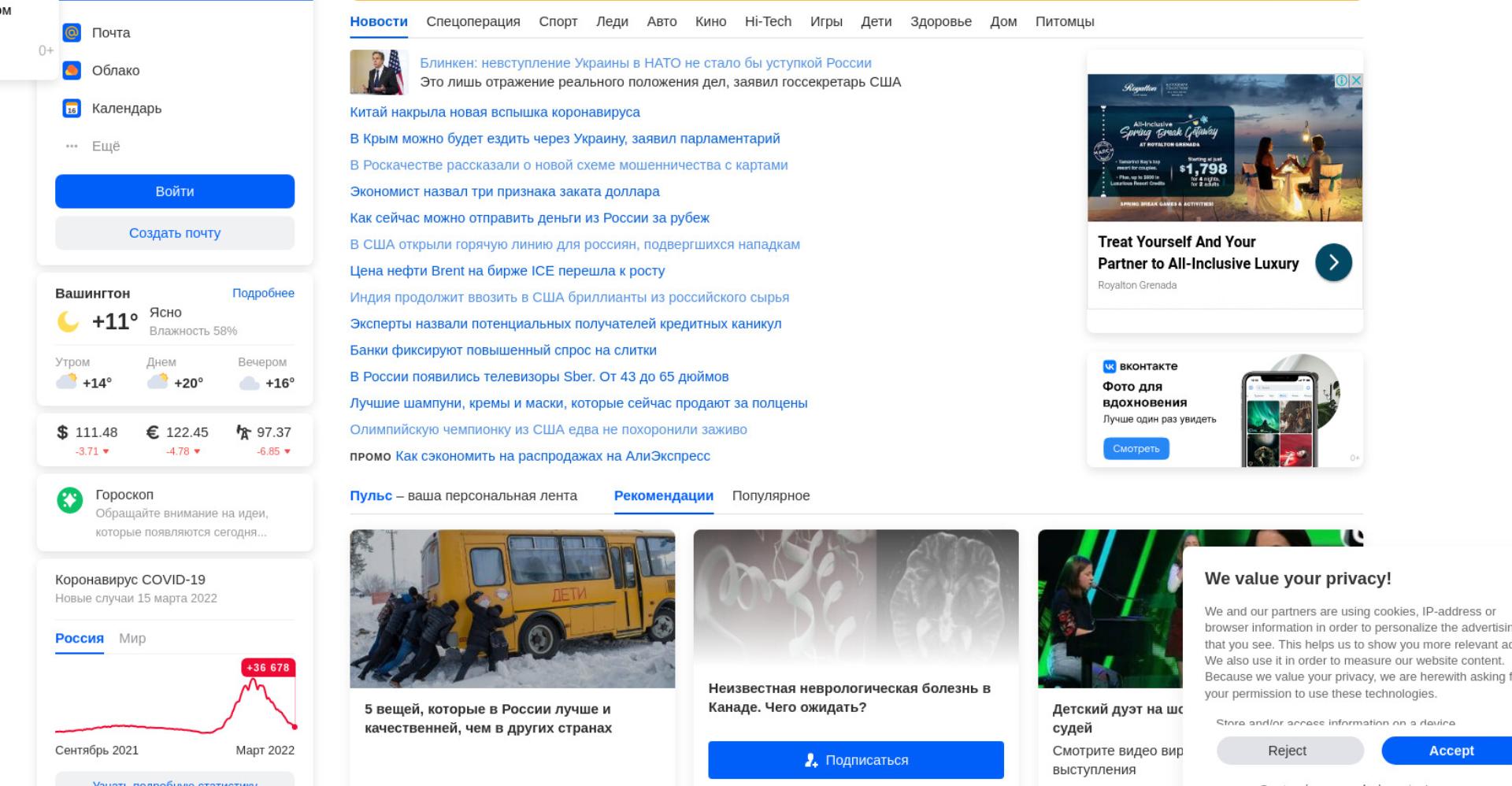
Task: Click the ad arrow circle button
Action: pyautogui.click(x=1333, y=262)
